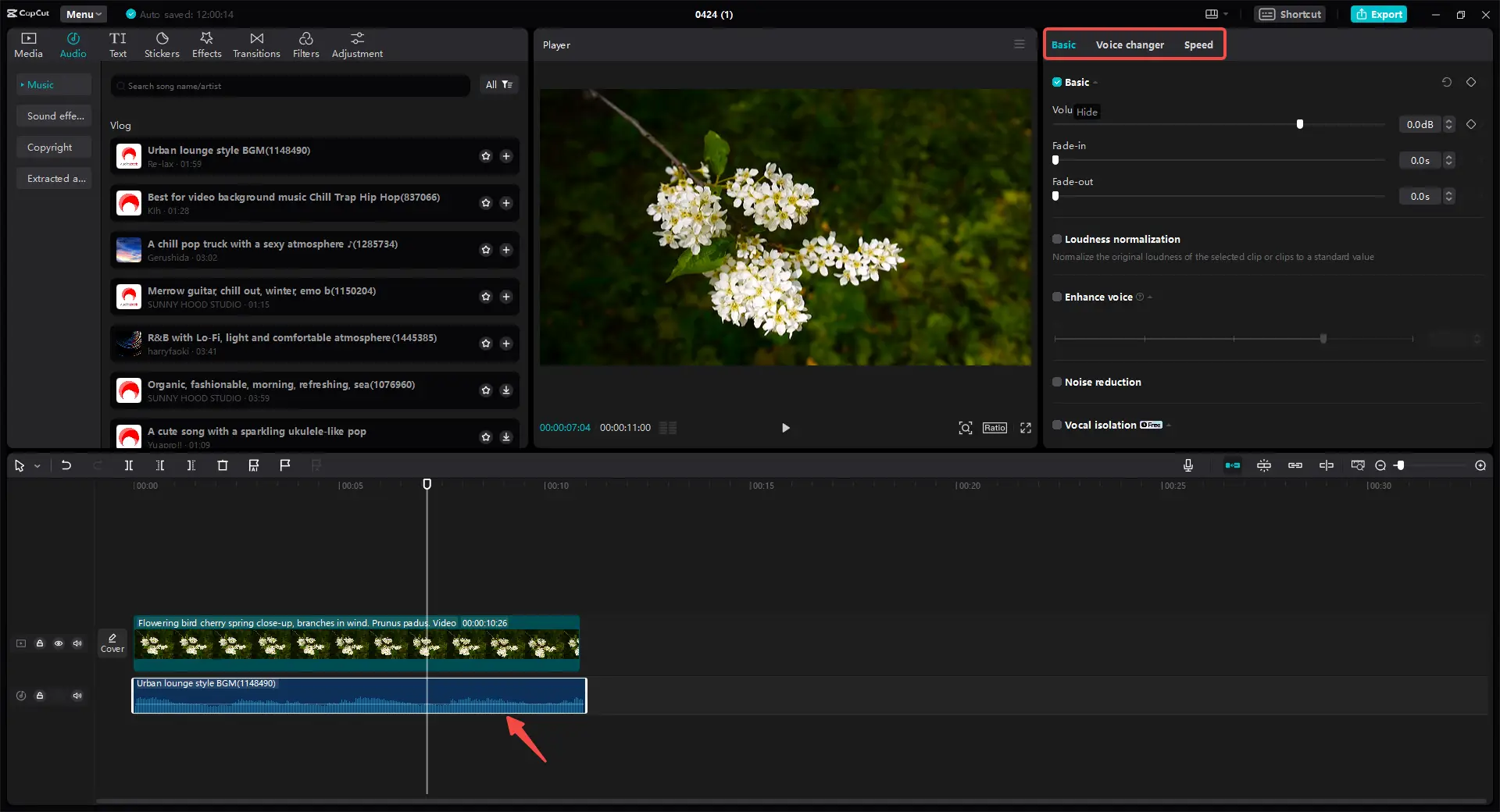This screenshot has height=812, width=1500.
Task: Collapse the Basic section in the audio panel
Action: [1097, 82]
